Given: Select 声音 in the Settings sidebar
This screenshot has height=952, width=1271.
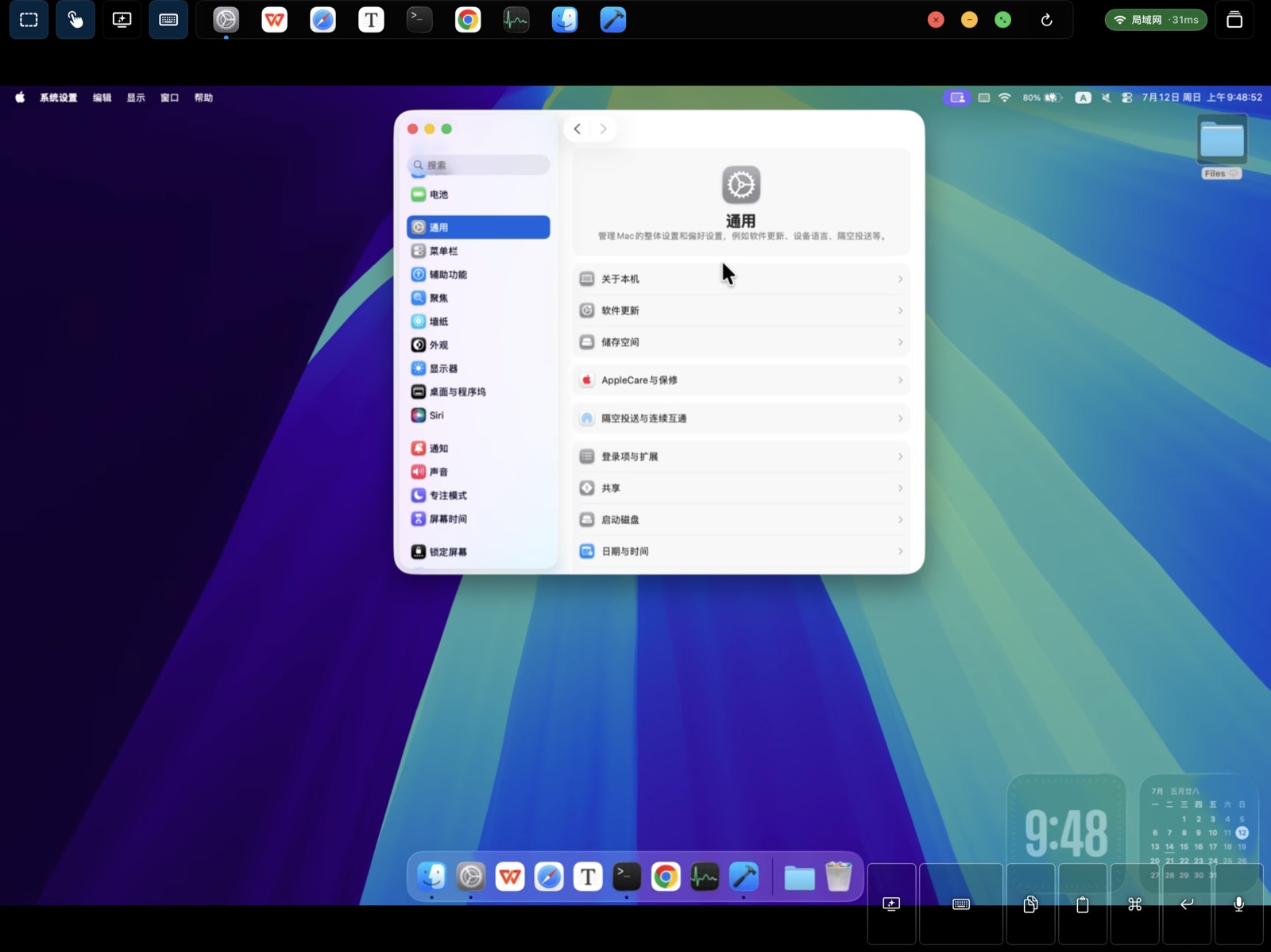Looking at the screenshot, I should pyautogui.click(x=478, y=472).
